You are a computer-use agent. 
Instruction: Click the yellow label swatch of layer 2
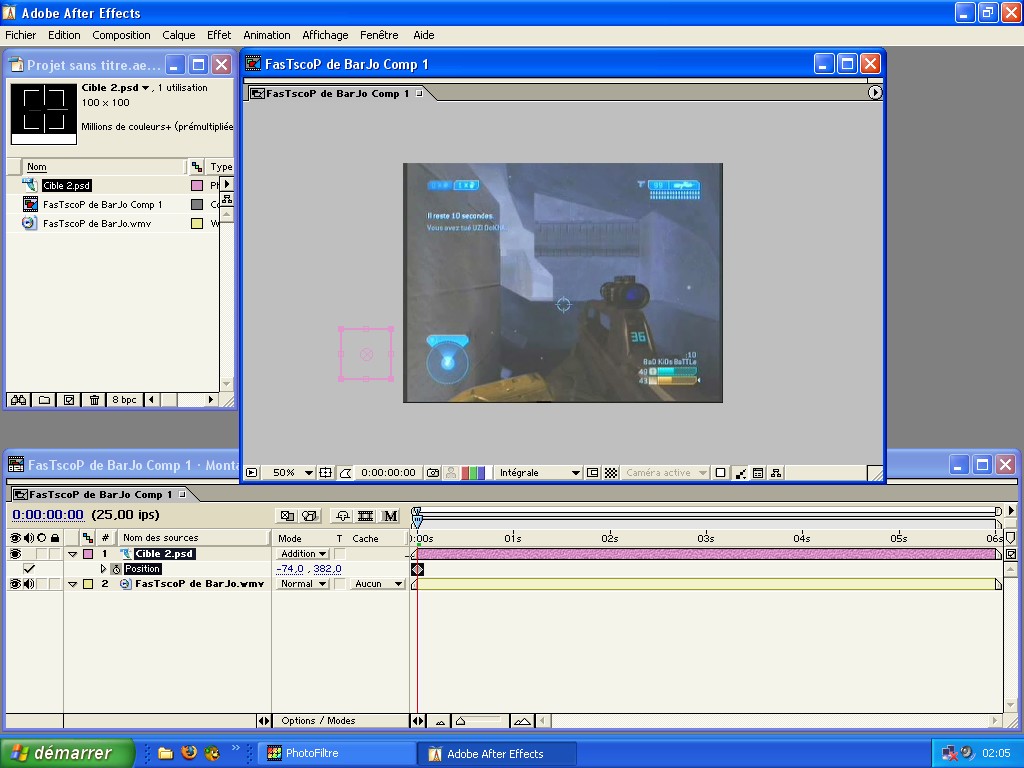[x=88, y=584]
